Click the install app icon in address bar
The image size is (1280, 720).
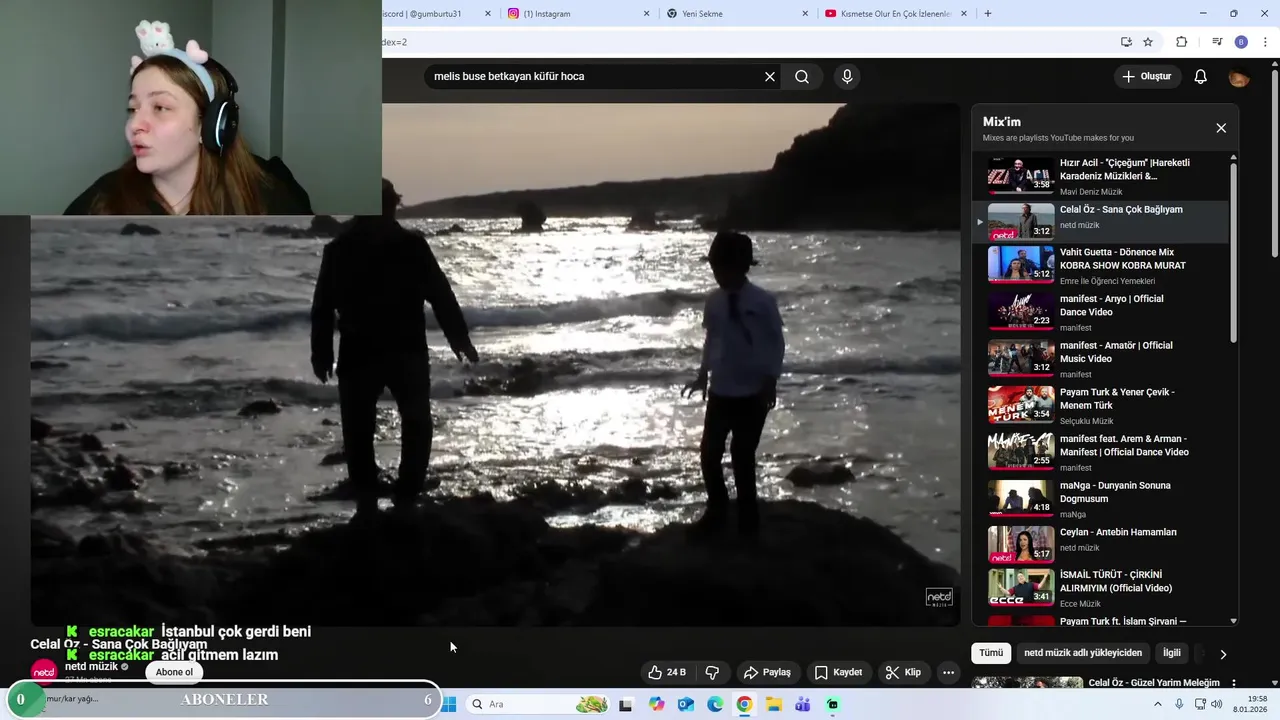click(x=1126, y=42)
